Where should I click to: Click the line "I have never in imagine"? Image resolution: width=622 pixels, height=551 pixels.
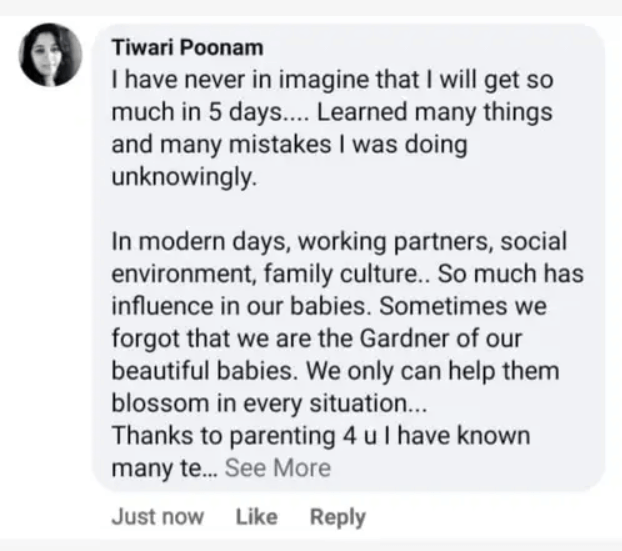[330, 80]
